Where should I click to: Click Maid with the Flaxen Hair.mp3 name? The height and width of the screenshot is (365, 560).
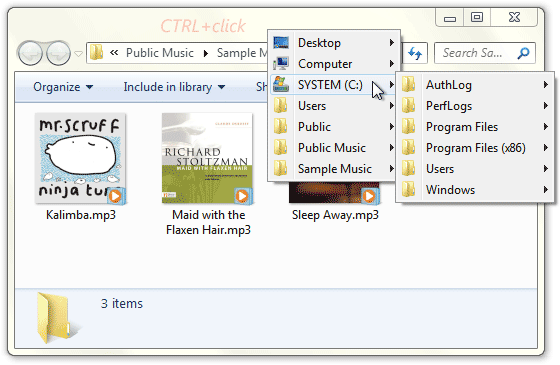point(208,222)
